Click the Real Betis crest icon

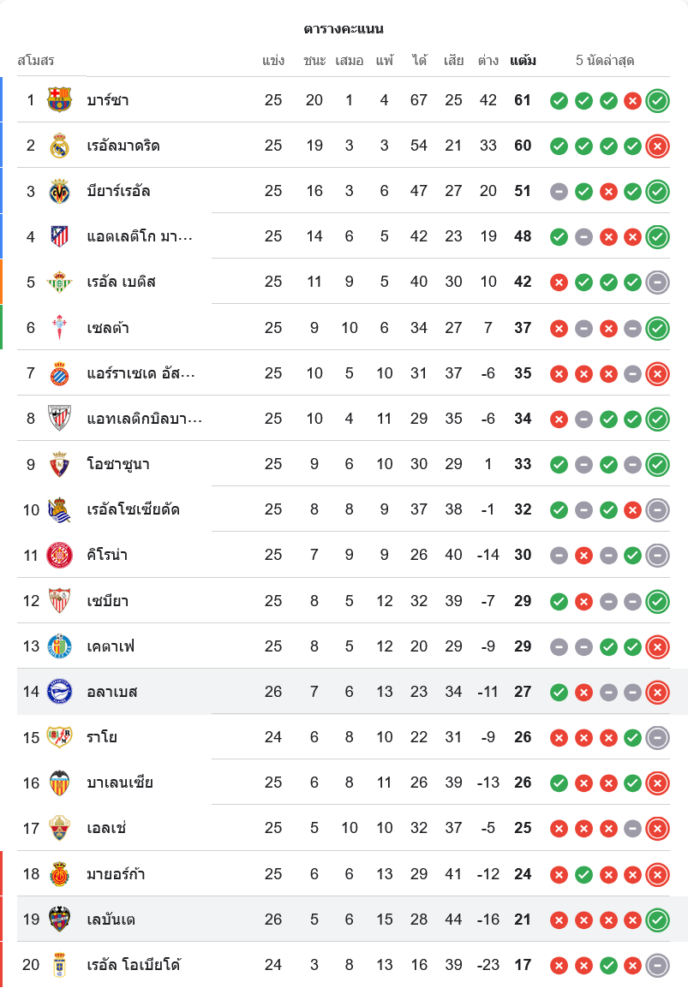click(x=60, y=282)
